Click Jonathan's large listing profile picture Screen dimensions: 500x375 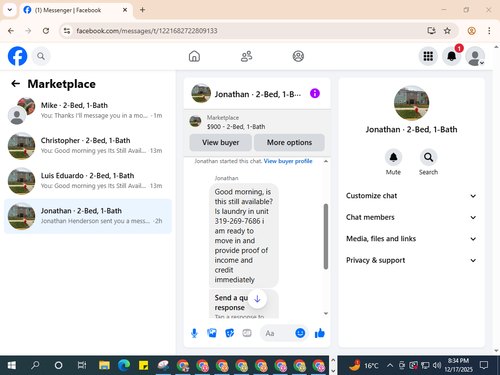click(x=411, y=103)
